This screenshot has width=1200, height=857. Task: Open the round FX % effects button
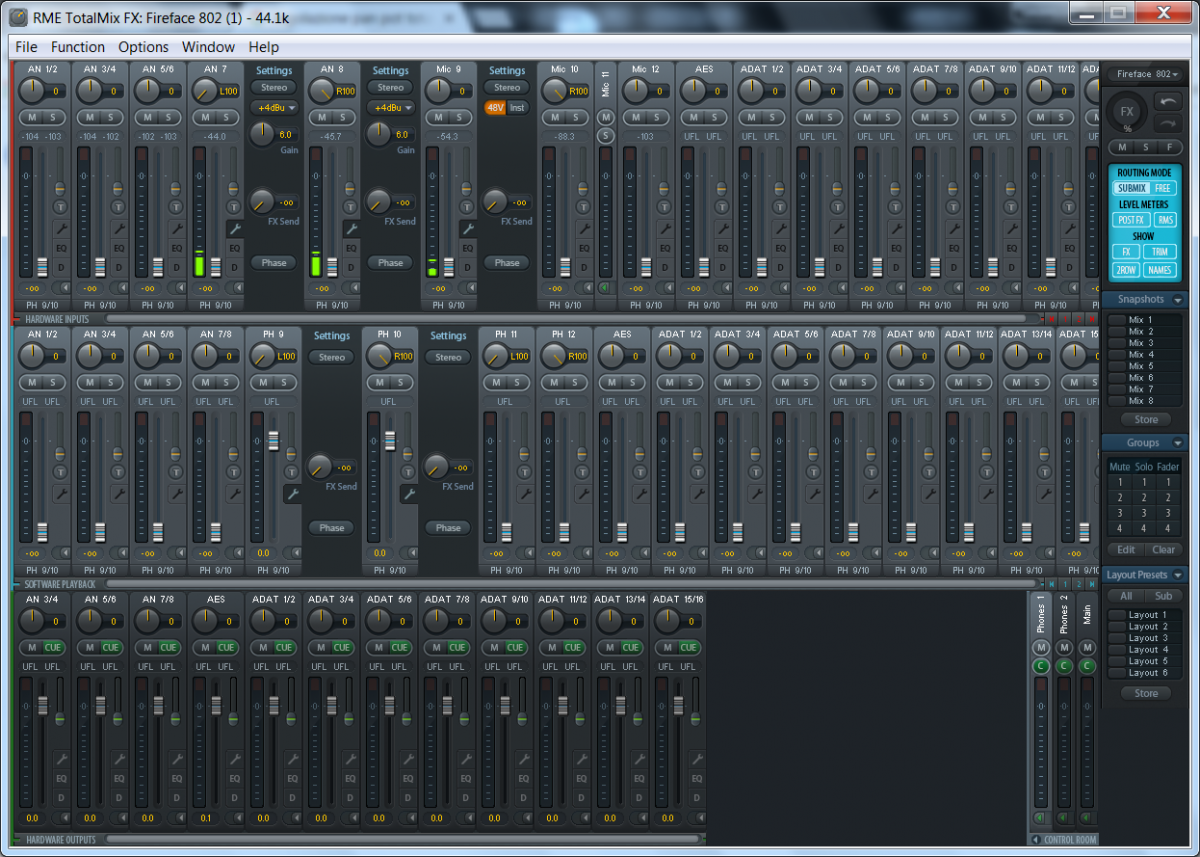[x=1127, y=112]
